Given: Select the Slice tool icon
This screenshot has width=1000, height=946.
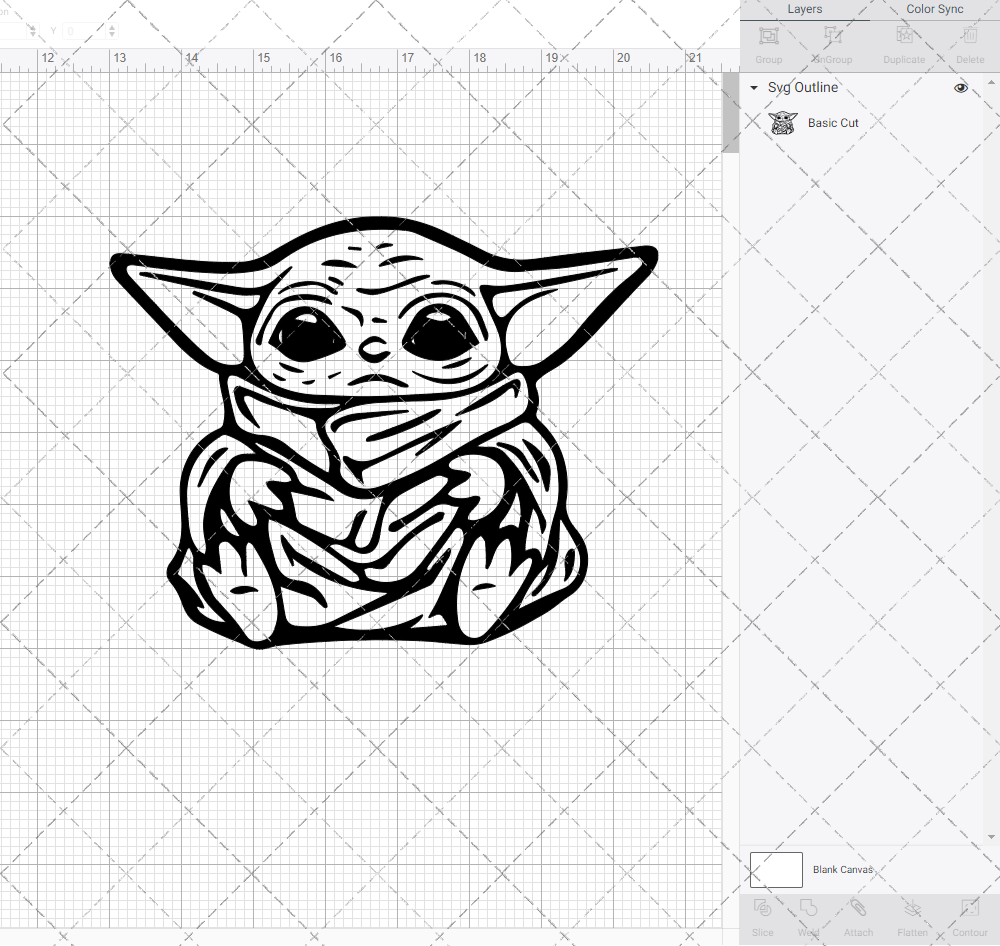Looking at the screenshot, I should [x=762, y=907].
